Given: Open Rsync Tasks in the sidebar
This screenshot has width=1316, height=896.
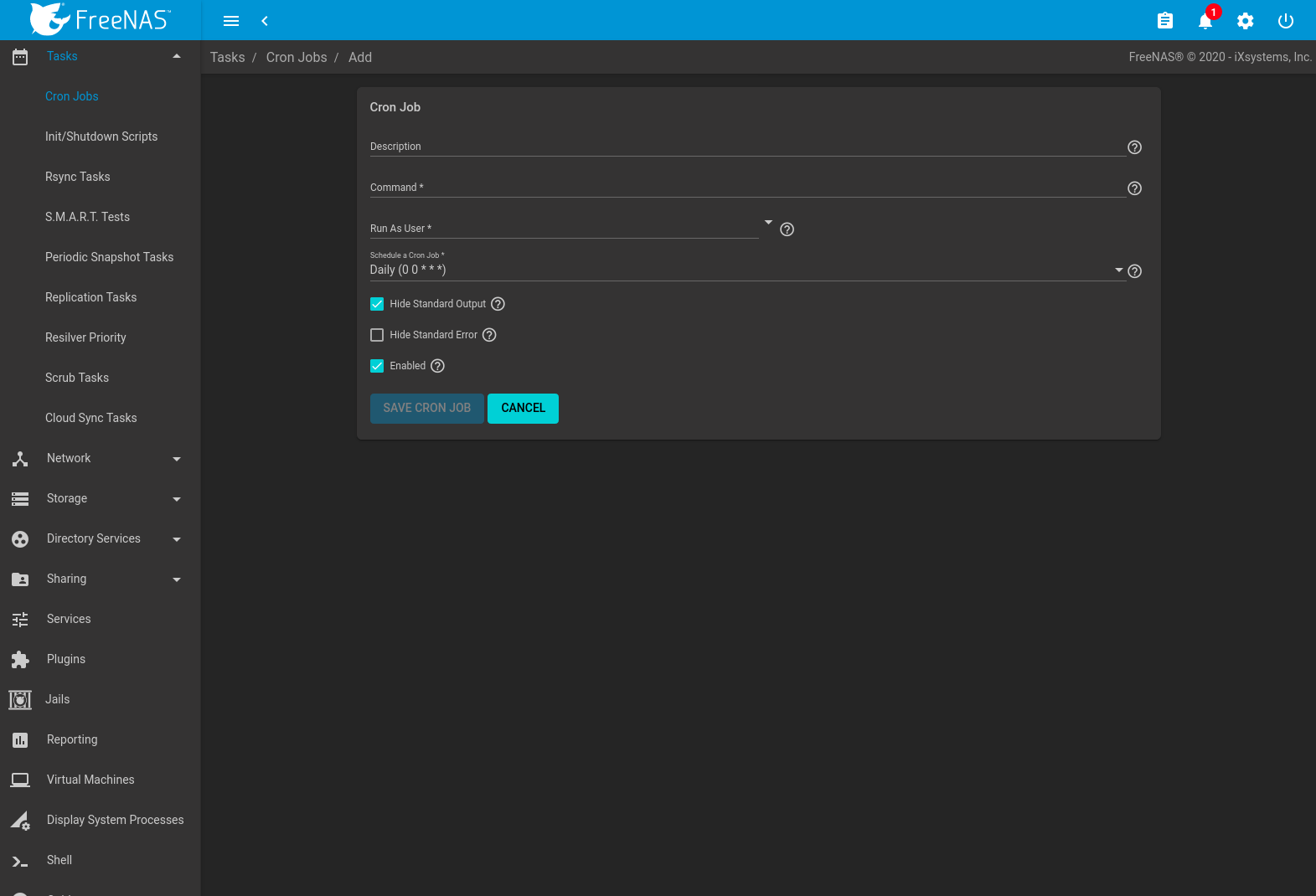Looking at the screenshot, I should (78, 177).
